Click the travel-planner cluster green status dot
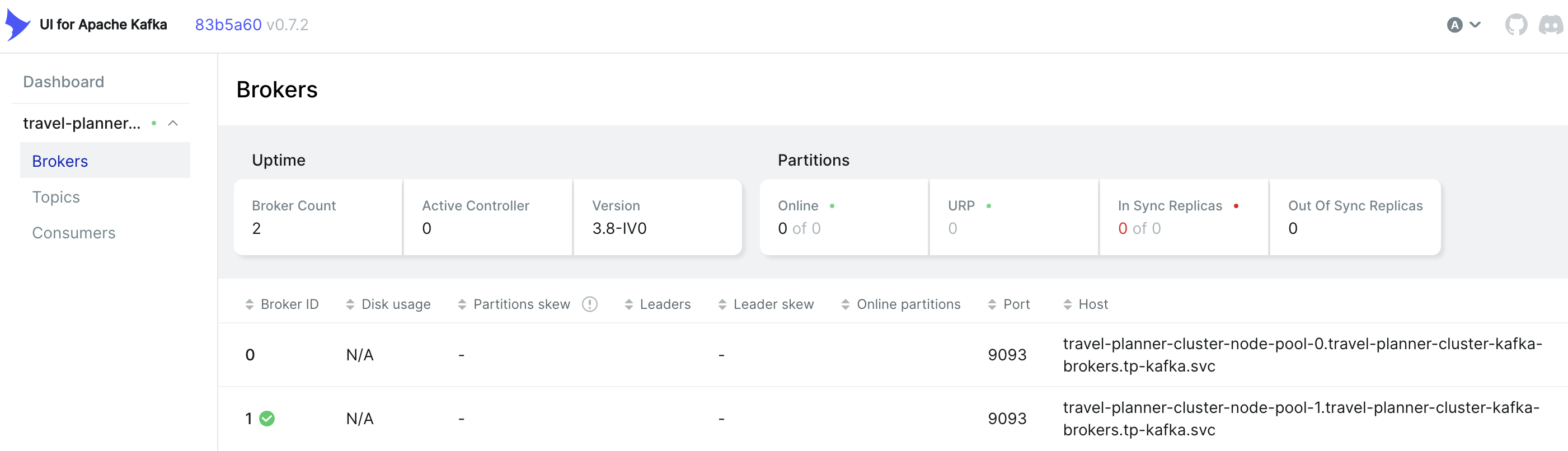1568x451 pixels. [154, 123]
